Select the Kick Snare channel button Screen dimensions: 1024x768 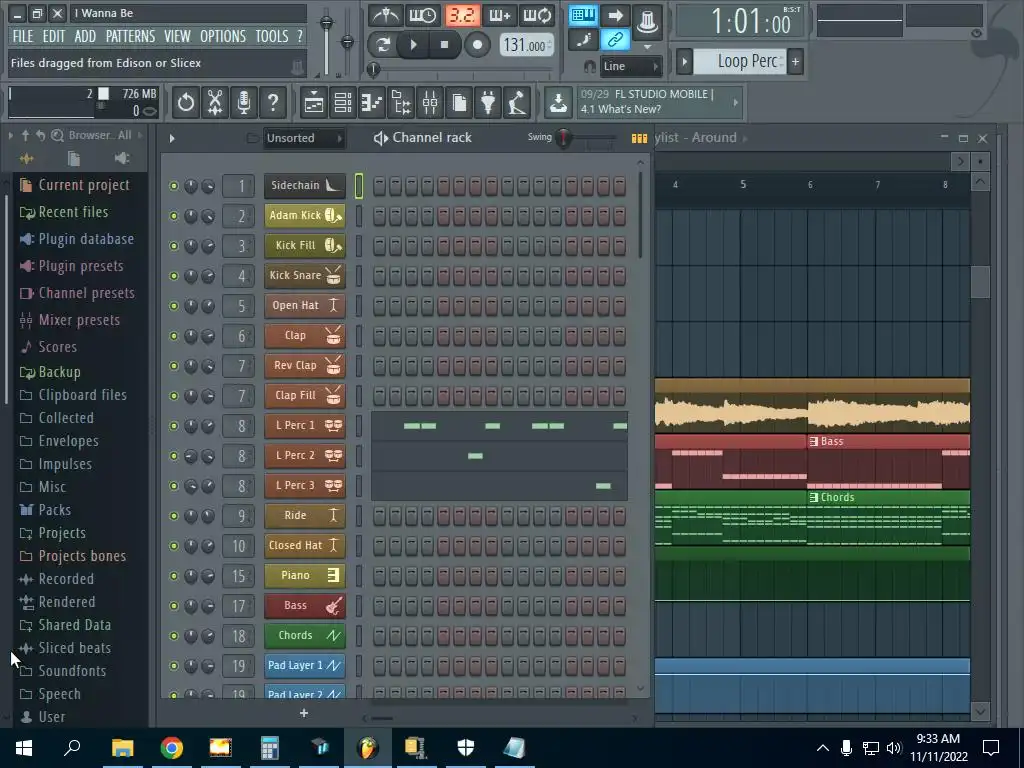(x=305, y=276)
